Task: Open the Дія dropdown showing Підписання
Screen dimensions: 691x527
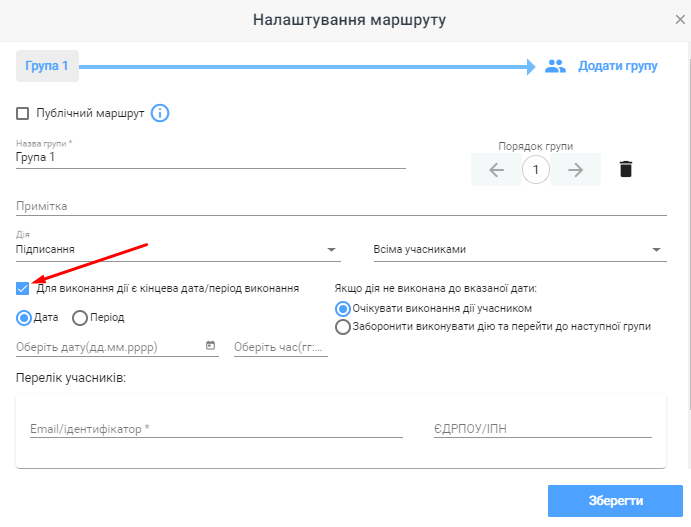Action: click(x=178, y=249)
